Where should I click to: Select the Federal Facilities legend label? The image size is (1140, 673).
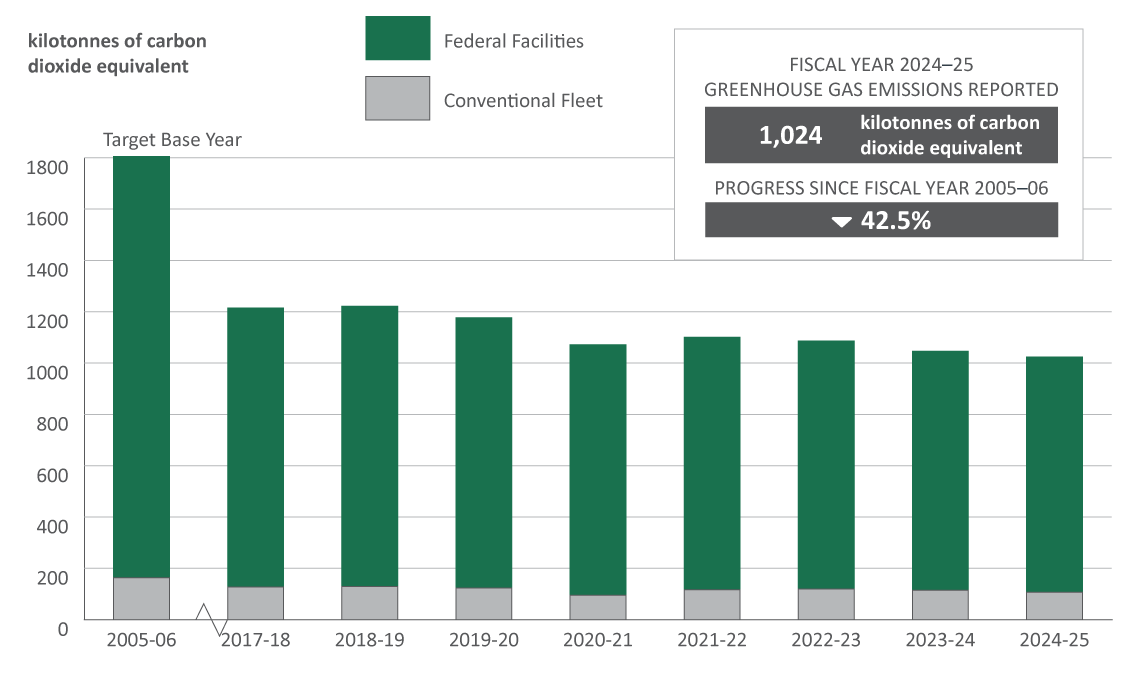tap(513, 41)
